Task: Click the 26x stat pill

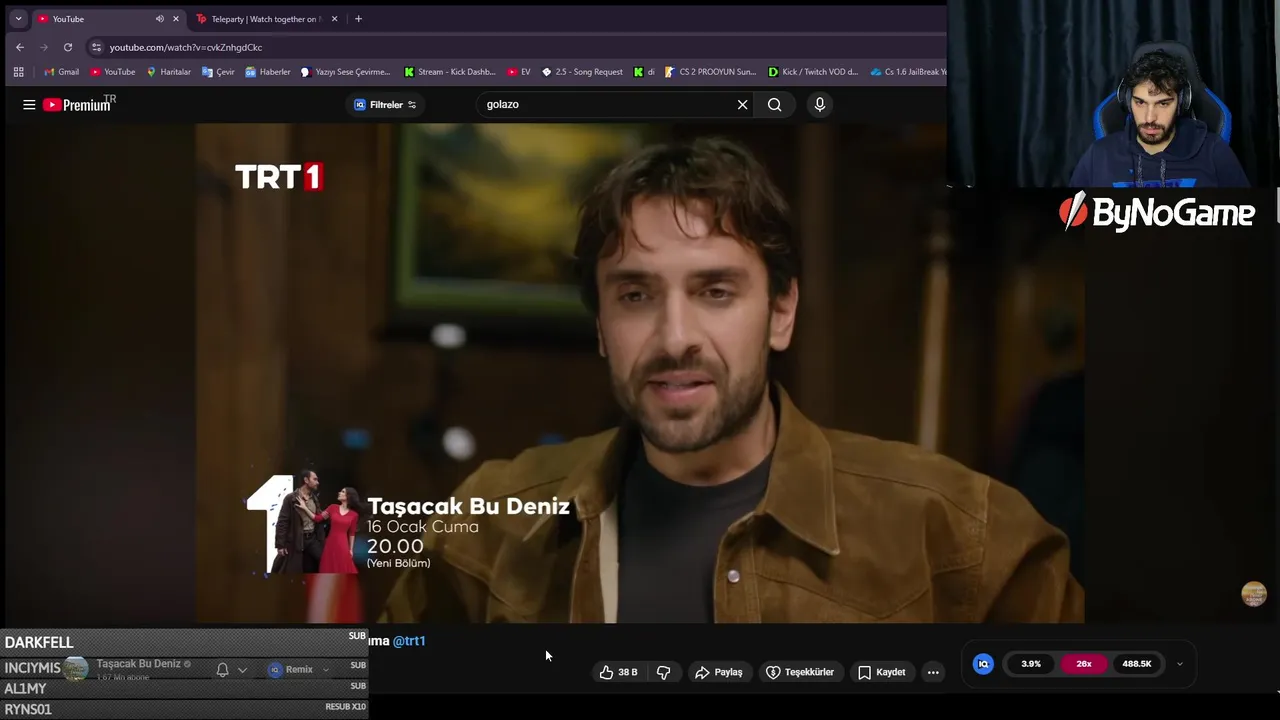Action: (1084, 664)
